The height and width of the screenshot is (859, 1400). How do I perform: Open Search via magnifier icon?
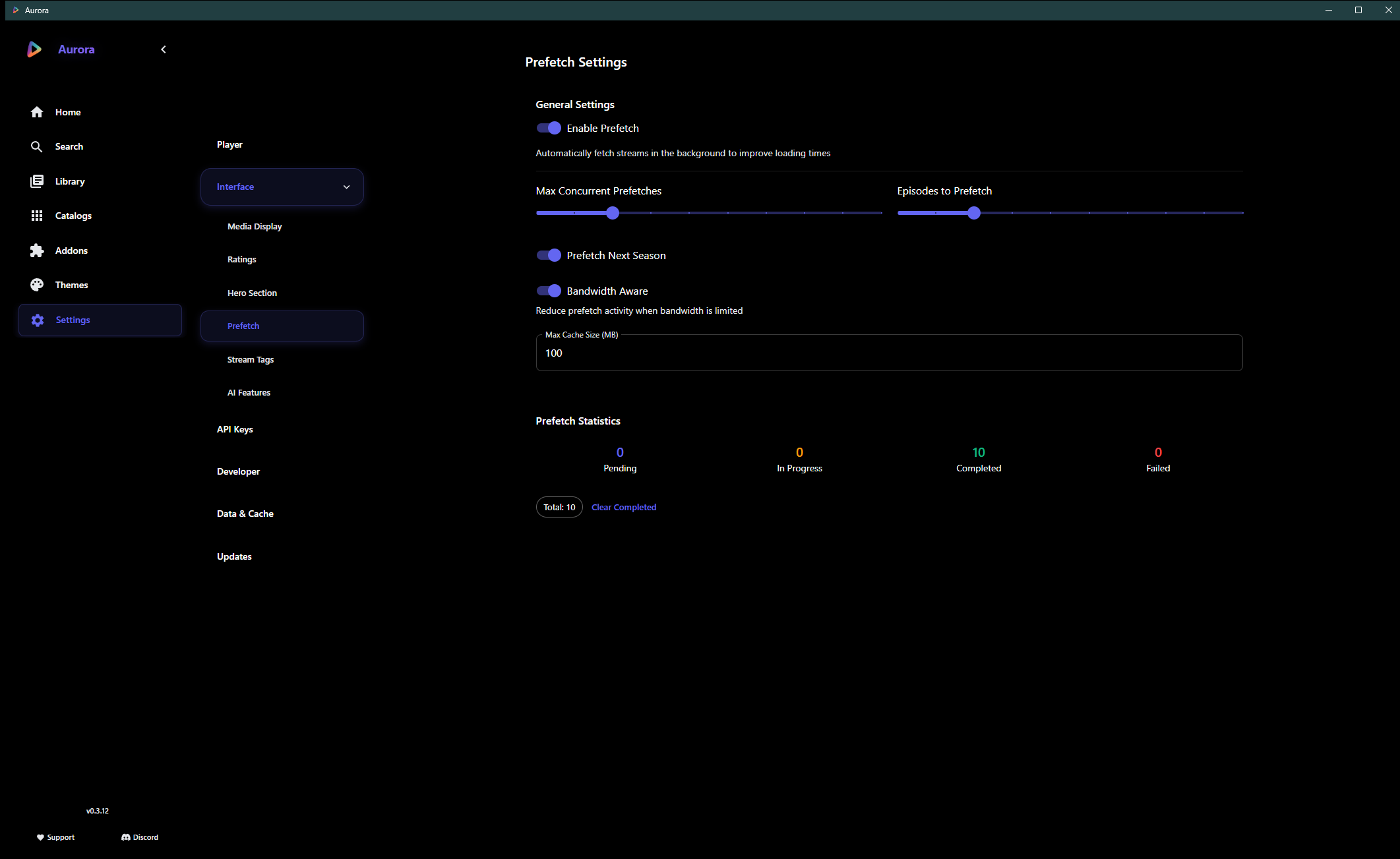click(37, 146)
